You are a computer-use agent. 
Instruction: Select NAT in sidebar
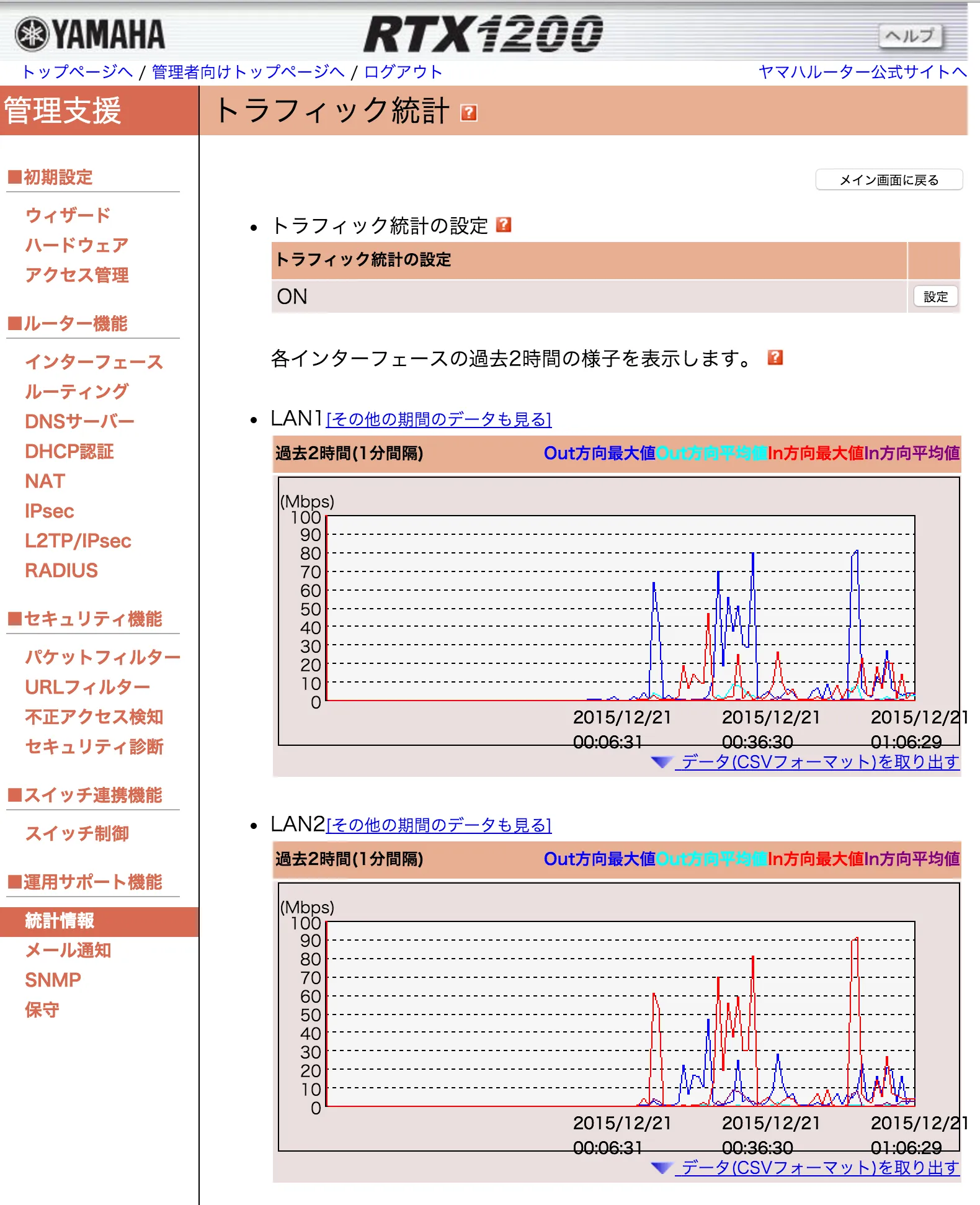pos(45,481)
